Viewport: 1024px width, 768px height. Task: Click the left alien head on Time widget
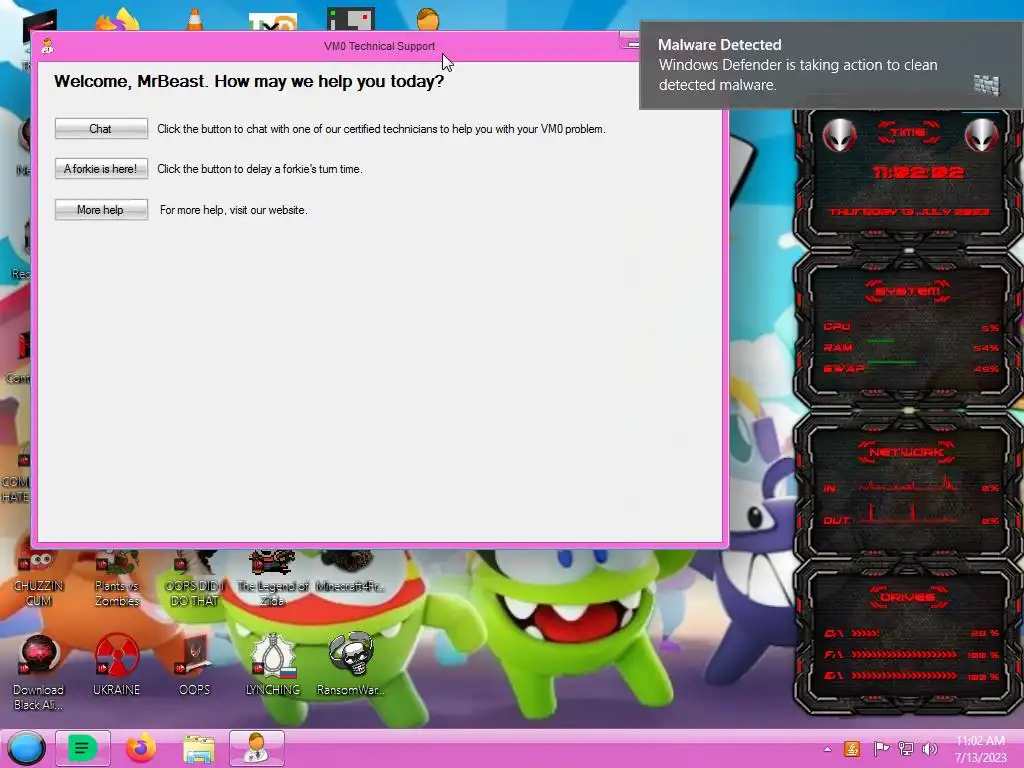click(x=839, y=135)
